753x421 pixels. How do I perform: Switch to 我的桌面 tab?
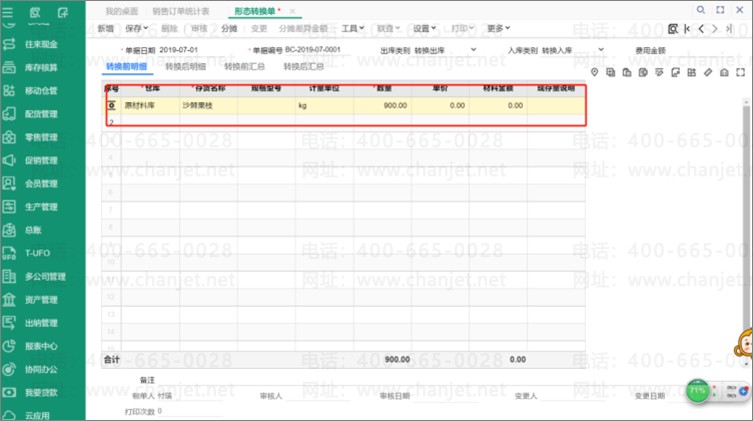click(x=121, y=11)
